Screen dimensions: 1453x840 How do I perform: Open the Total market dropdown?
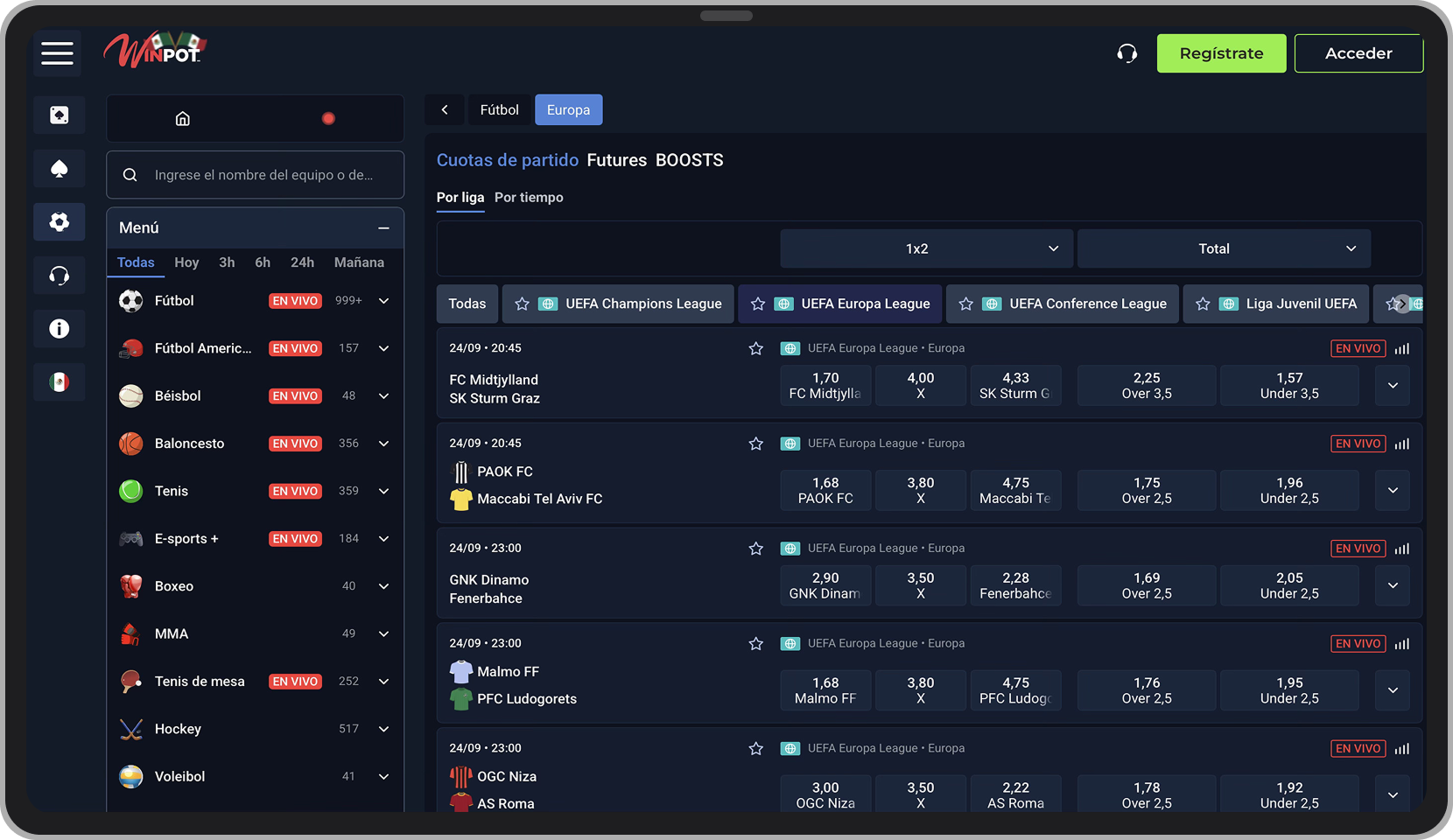click(1223, 249)
